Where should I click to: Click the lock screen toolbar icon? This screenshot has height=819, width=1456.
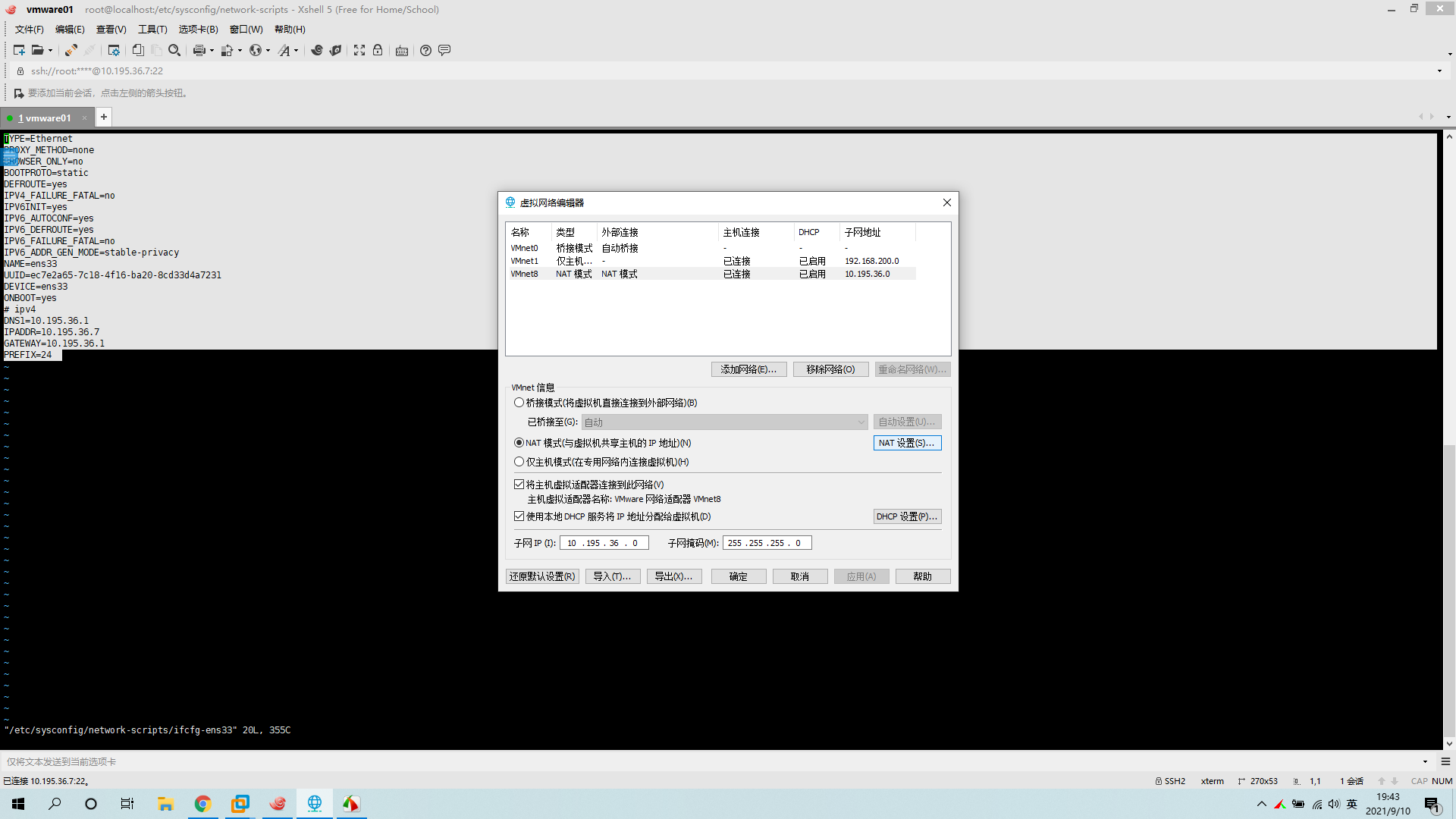(378, 50)
